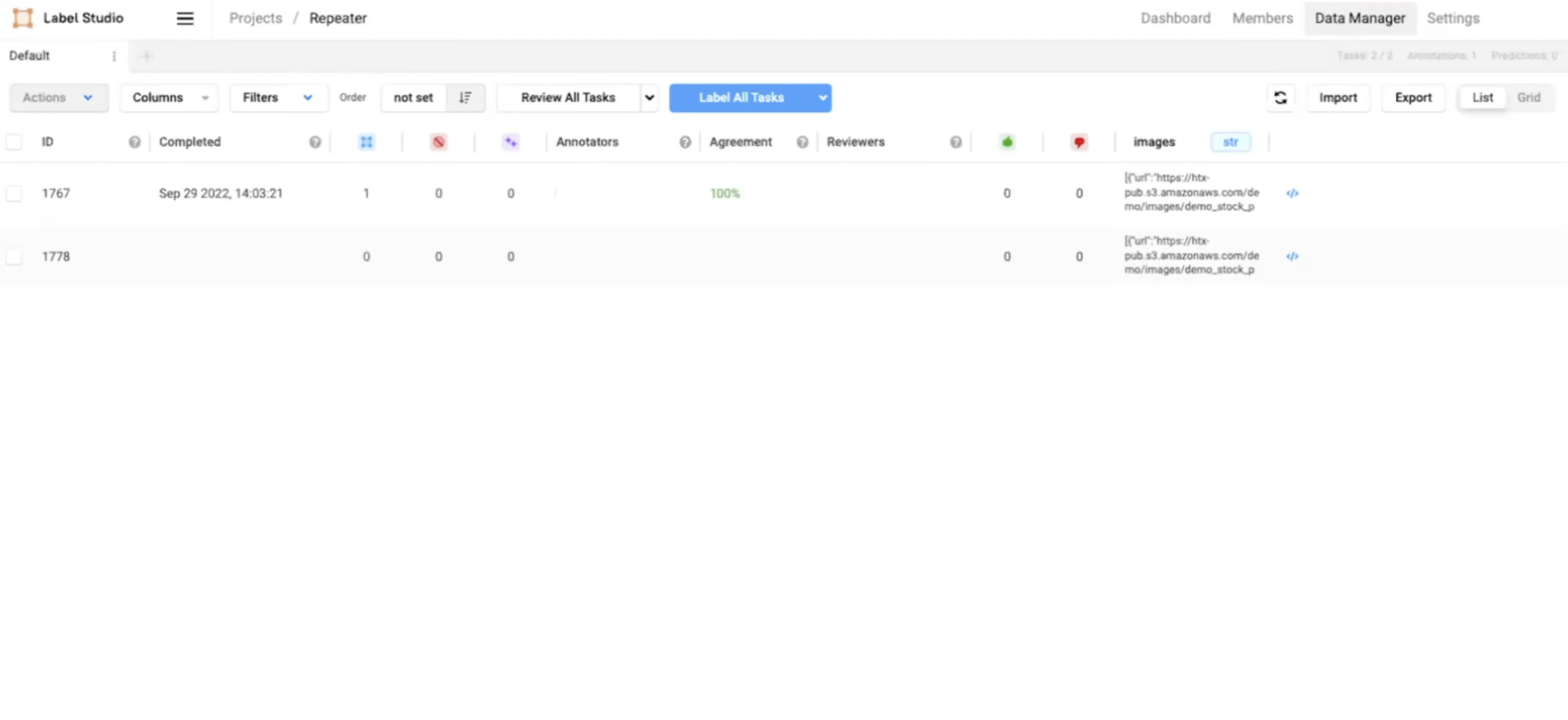The width and height of the screenshot is (1568, 720).
Task: Click the source code icon on task 1767
Action: (1293, 193)
